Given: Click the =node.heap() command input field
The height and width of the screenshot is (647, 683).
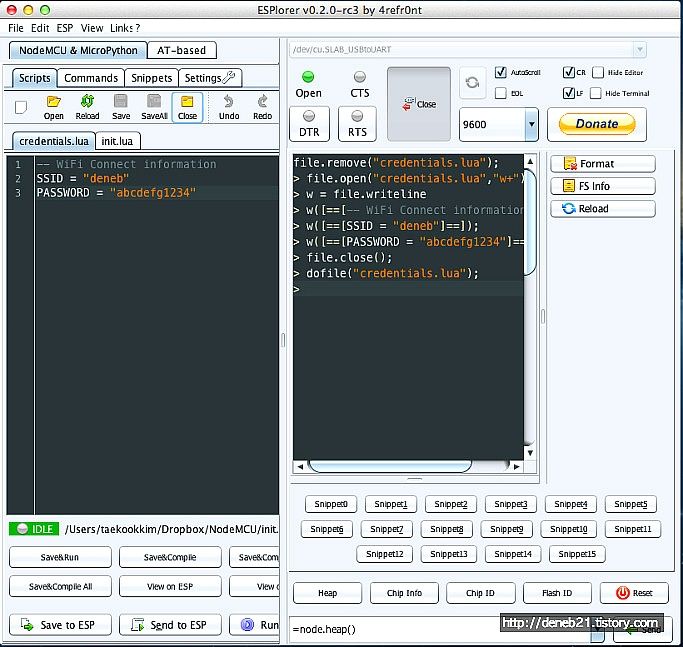Looking at the screenshot, I should coord(440,629).
